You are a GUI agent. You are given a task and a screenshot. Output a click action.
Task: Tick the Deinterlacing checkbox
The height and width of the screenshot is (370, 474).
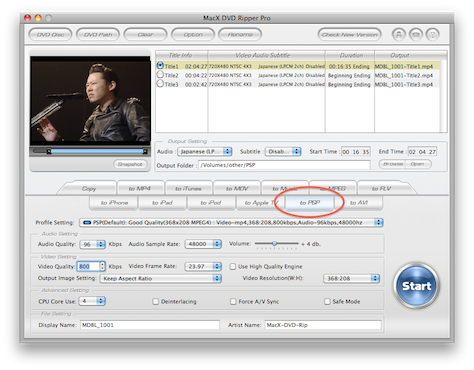(x=155, y=301)
